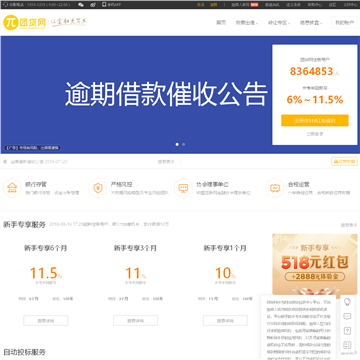Click the 团贷网 logo
Viewport: 360px width, 360px height.
[25, 22]
